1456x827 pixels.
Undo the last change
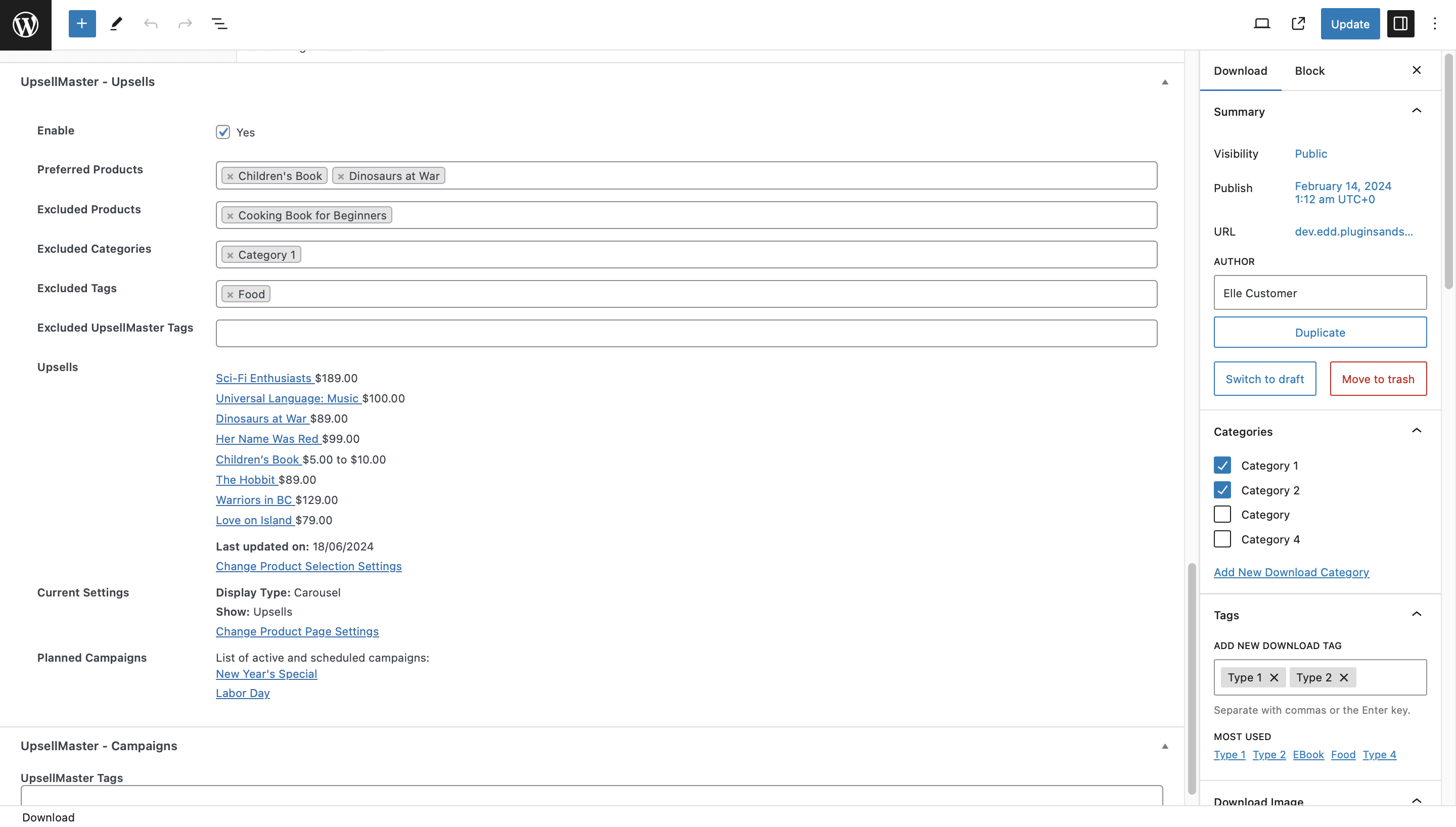151,24
